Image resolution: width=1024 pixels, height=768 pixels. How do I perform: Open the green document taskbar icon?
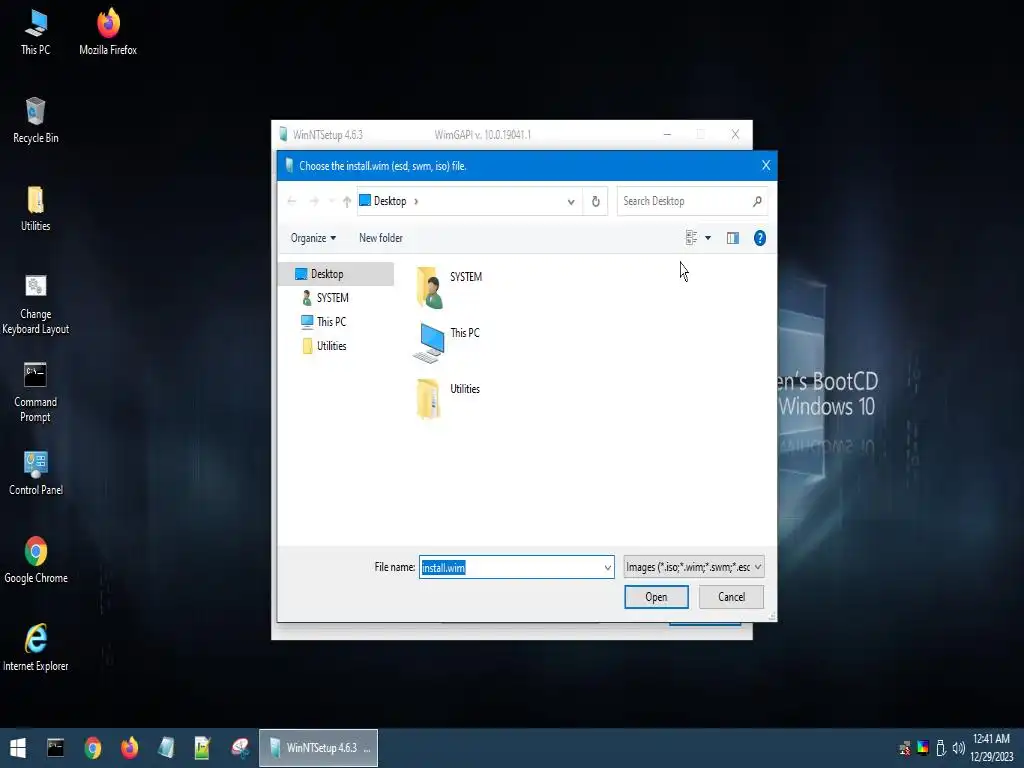pyautogui.click(x=202, y=748)
